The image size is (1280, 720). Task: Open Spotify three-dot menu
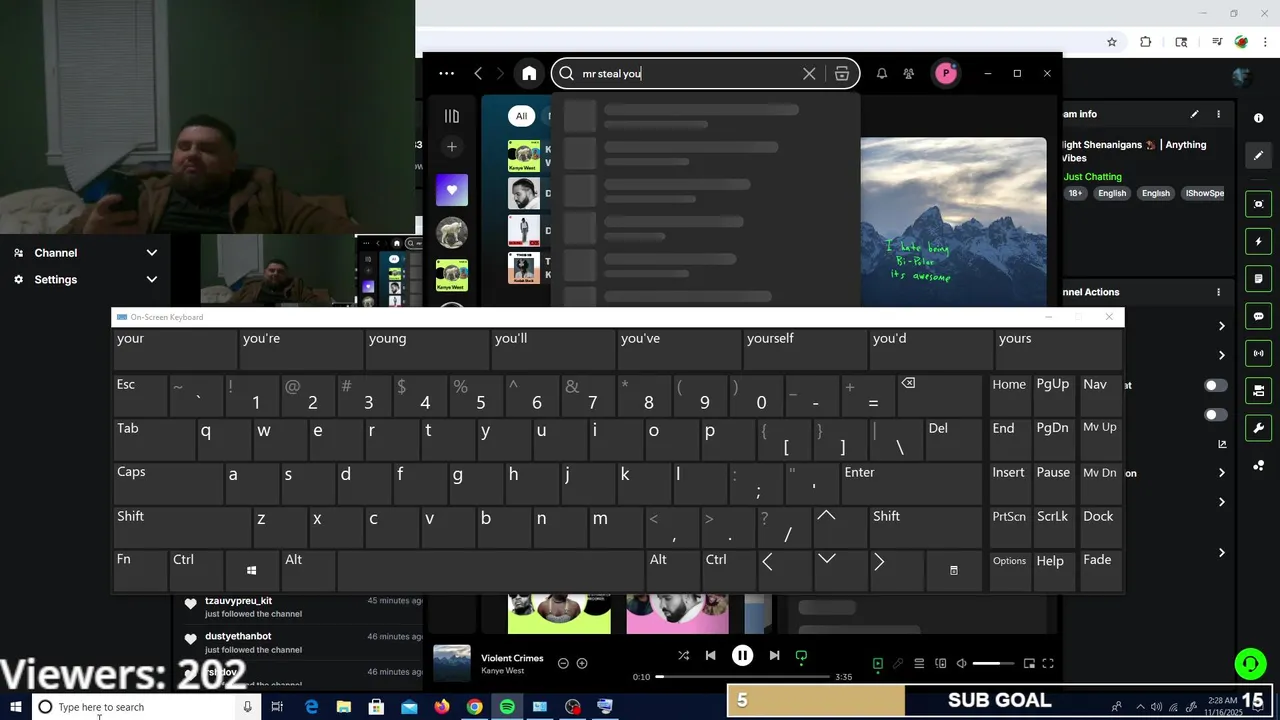(x=447, y=73)
